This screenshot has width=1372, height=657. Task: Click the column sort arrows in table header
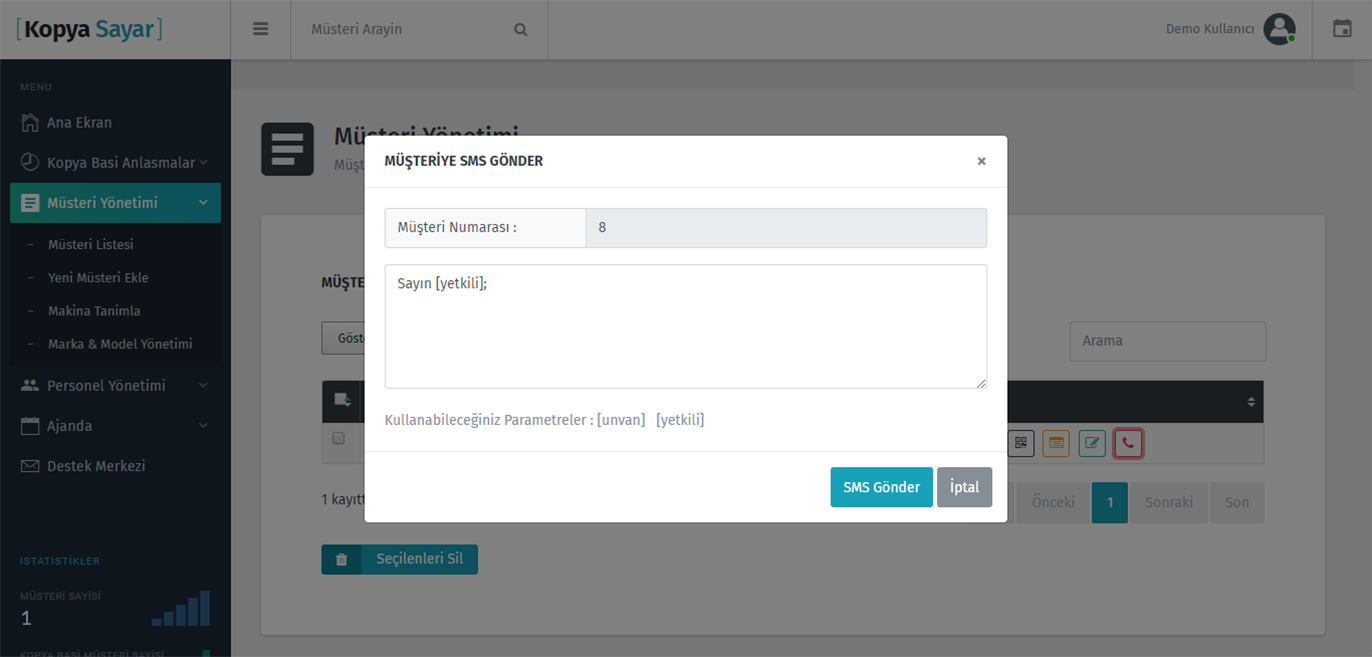tap(1250, 402)
